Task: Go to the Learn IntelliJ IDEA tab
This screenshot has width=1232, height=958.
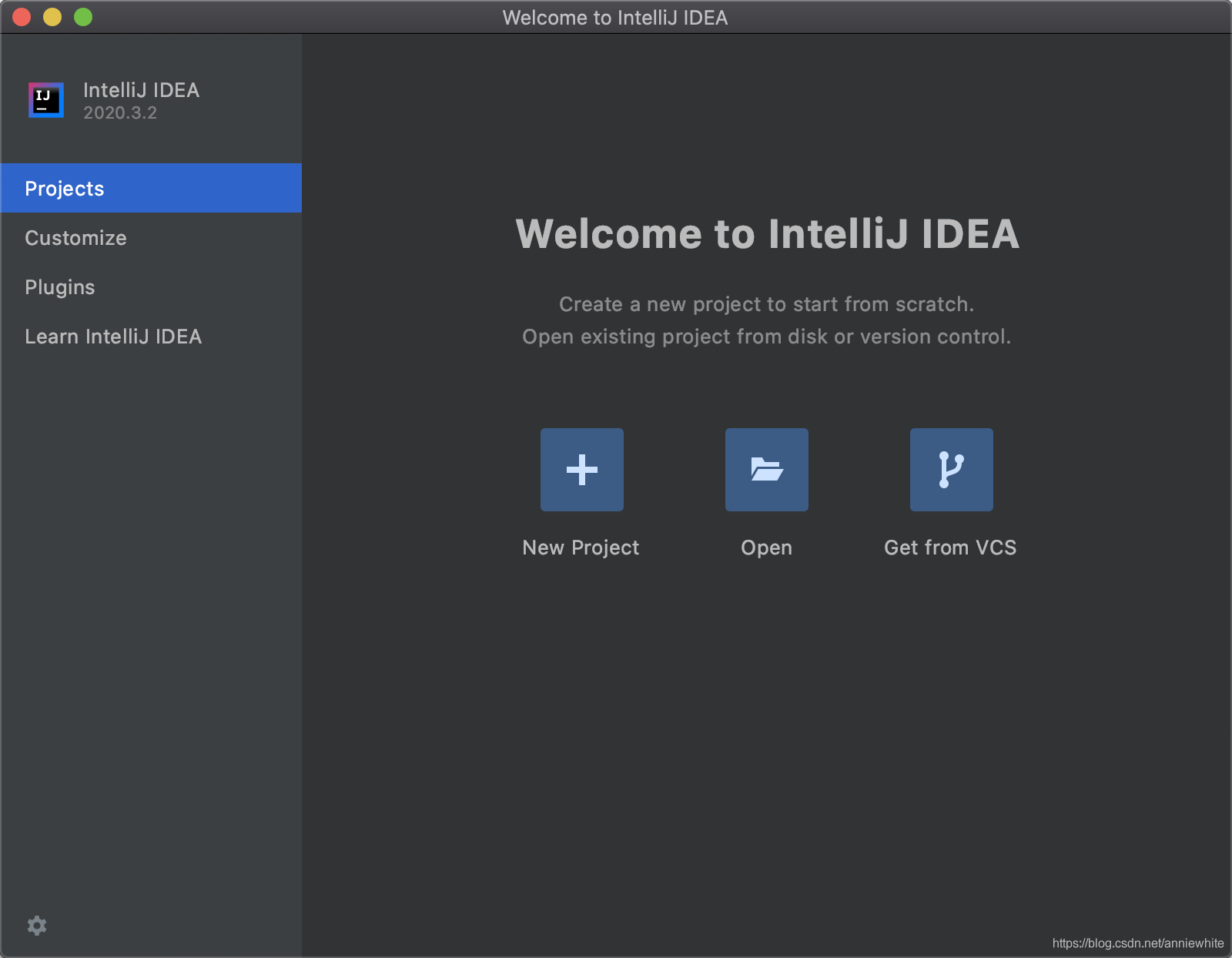Action: [x=113, y=337]
